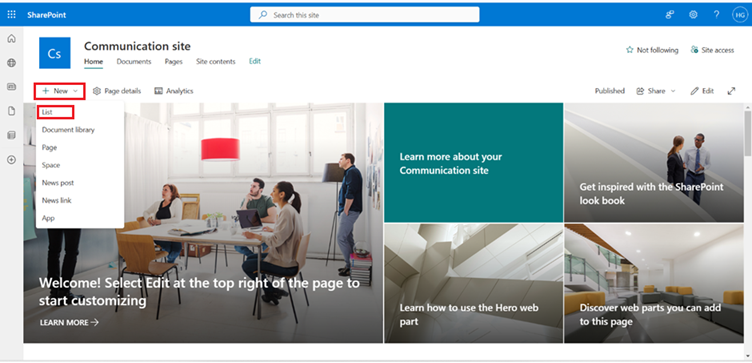Click the Search this site field
Viewport: 752px width, 363px height.
coord(364,15)
